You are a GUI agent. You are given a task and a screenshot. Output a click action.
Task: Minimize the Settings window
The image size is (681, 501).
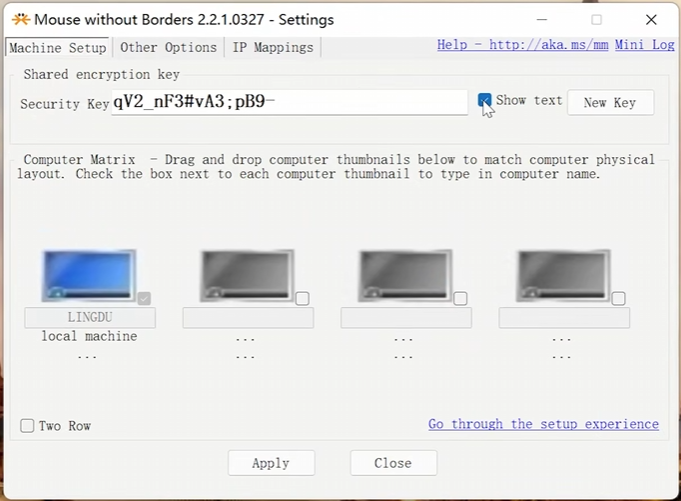[542, 20]
